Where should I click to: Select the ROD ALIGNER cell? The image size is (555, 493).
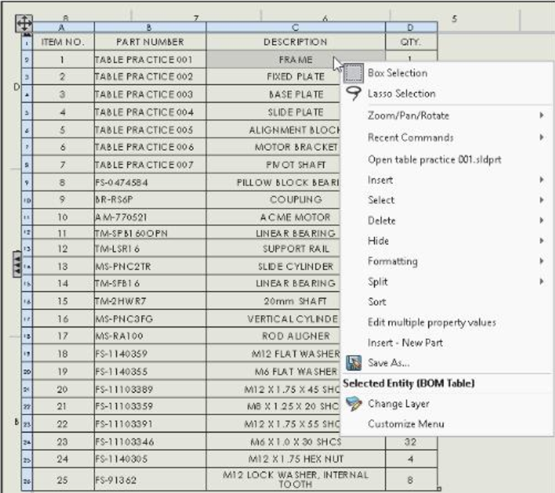click(273, 336)
